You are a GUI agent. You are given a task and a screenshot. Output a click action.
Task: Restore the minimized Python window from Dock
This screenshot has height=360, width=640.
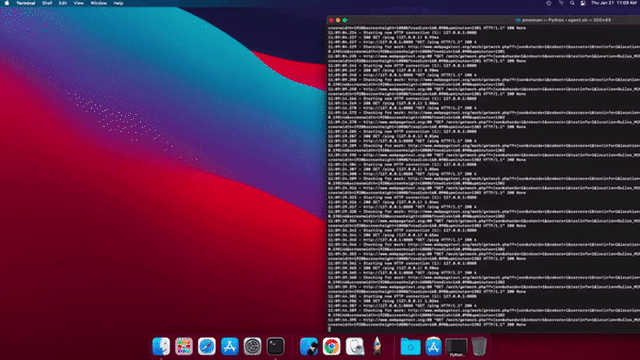456,347
